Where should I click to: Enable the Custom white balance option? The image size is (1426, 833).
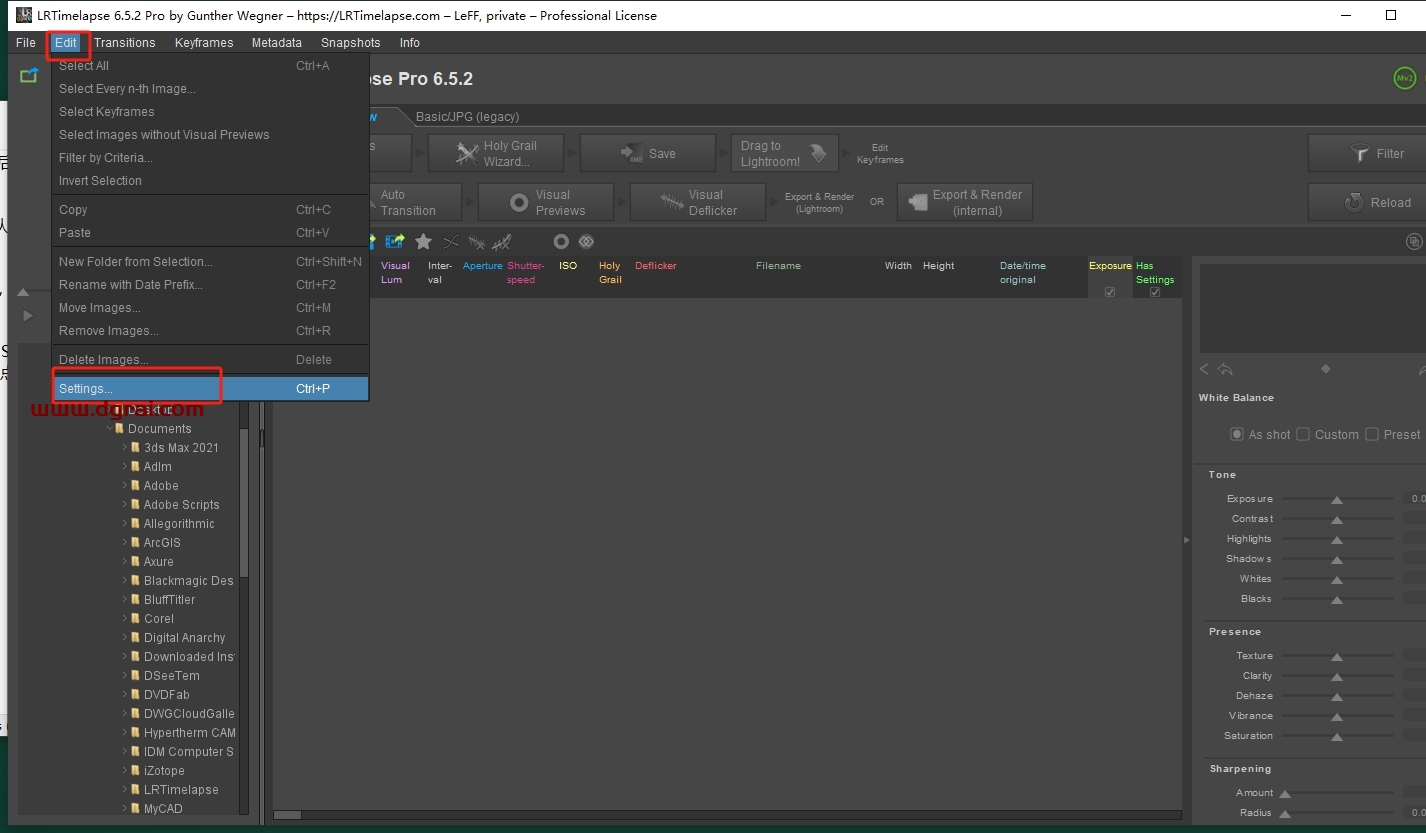coord(1303,434)
